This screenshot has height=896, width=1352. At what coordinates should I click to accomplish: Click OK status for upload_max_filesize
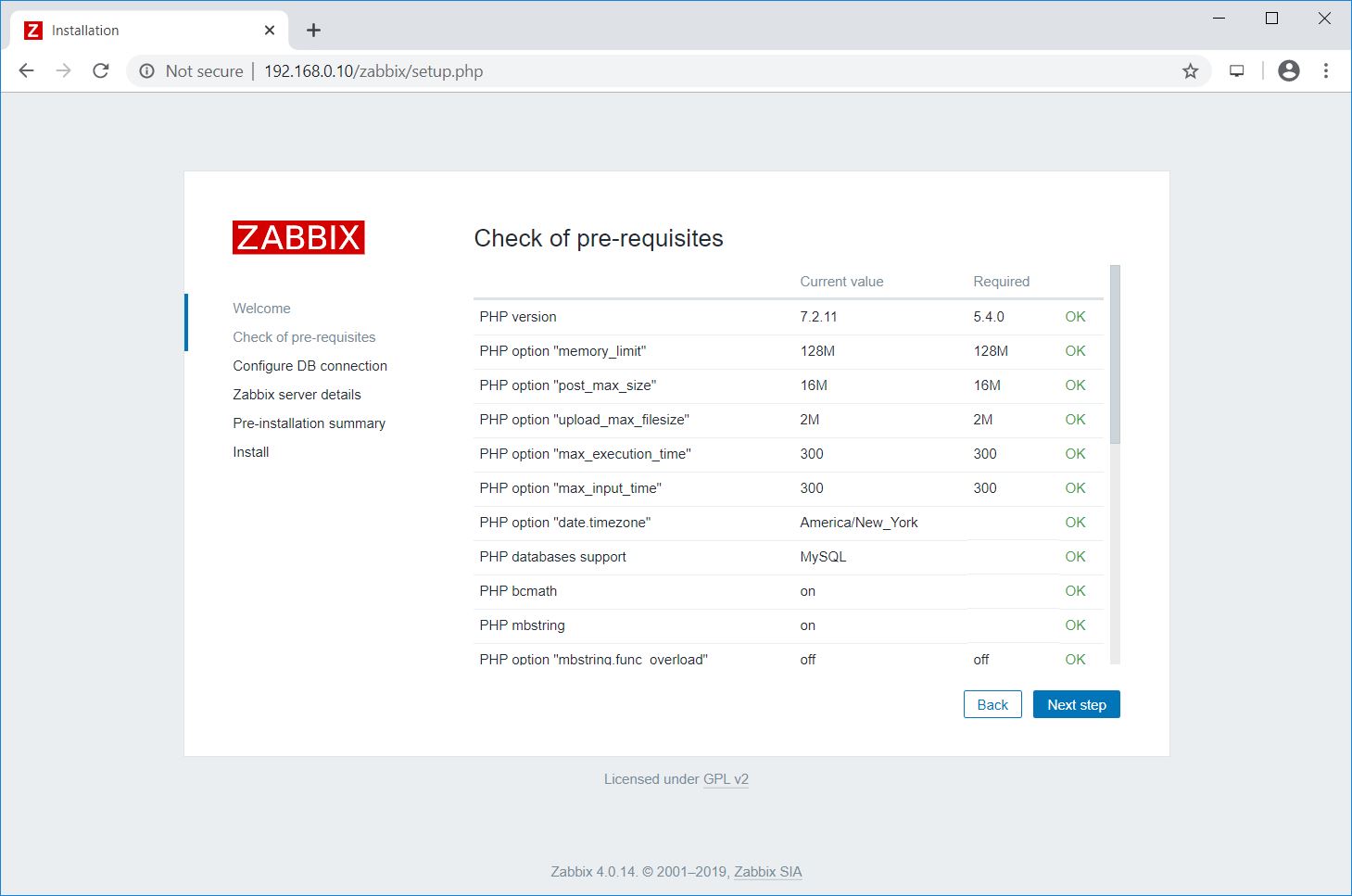1075,420
